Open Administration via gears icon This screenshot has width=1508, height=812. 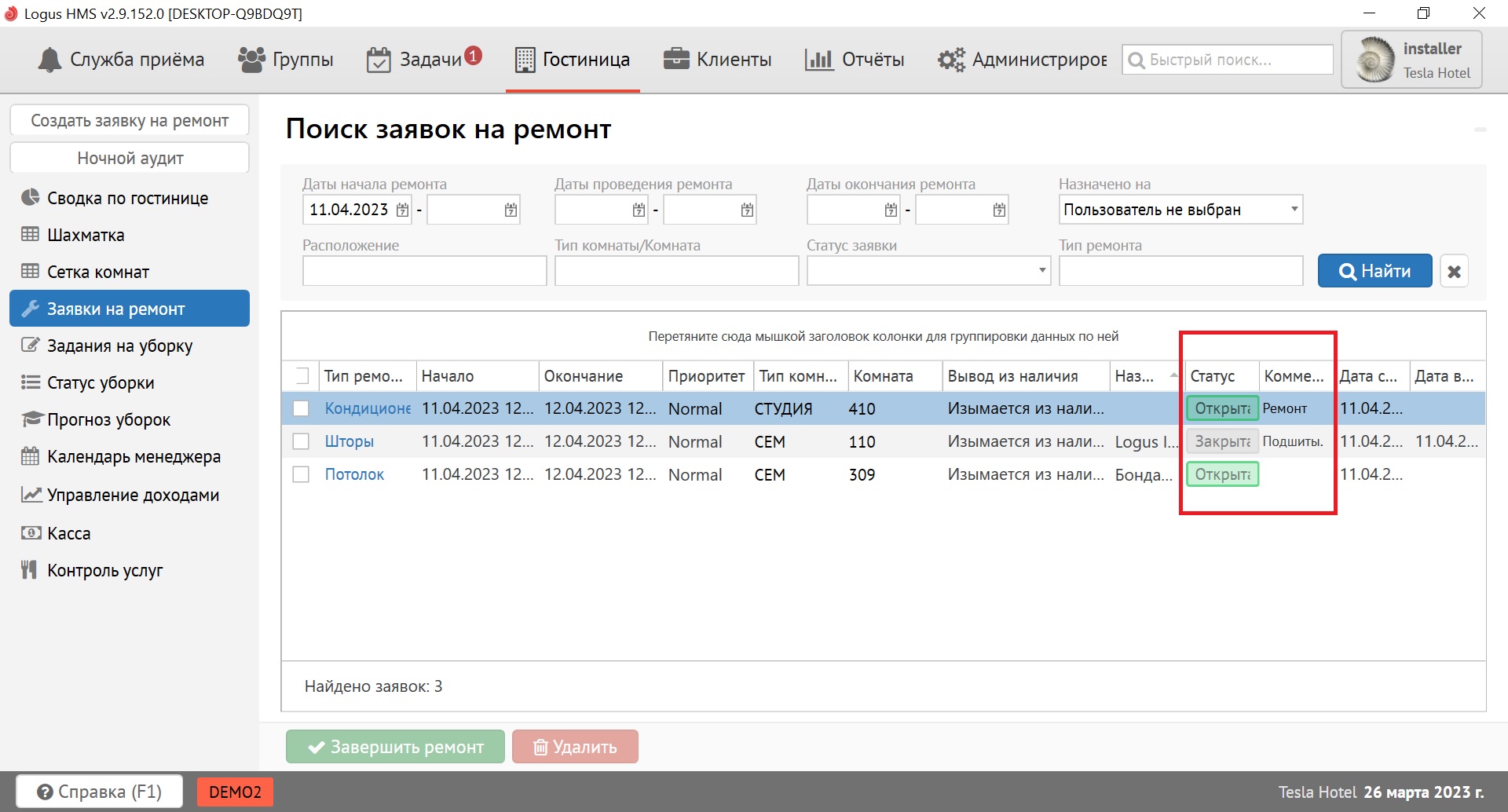tap(951, 60)
